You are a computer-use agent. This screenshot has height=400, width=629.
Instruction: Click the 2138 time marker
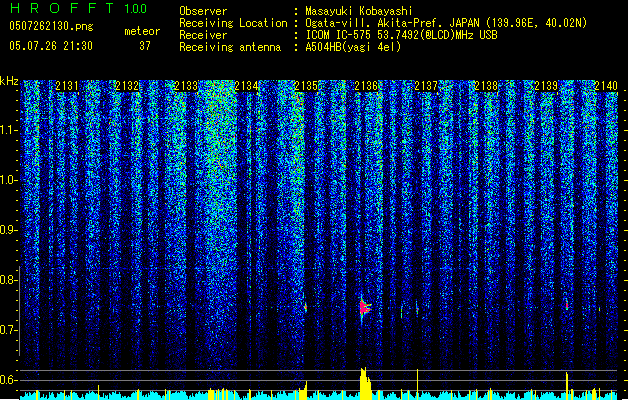point(486,86)
